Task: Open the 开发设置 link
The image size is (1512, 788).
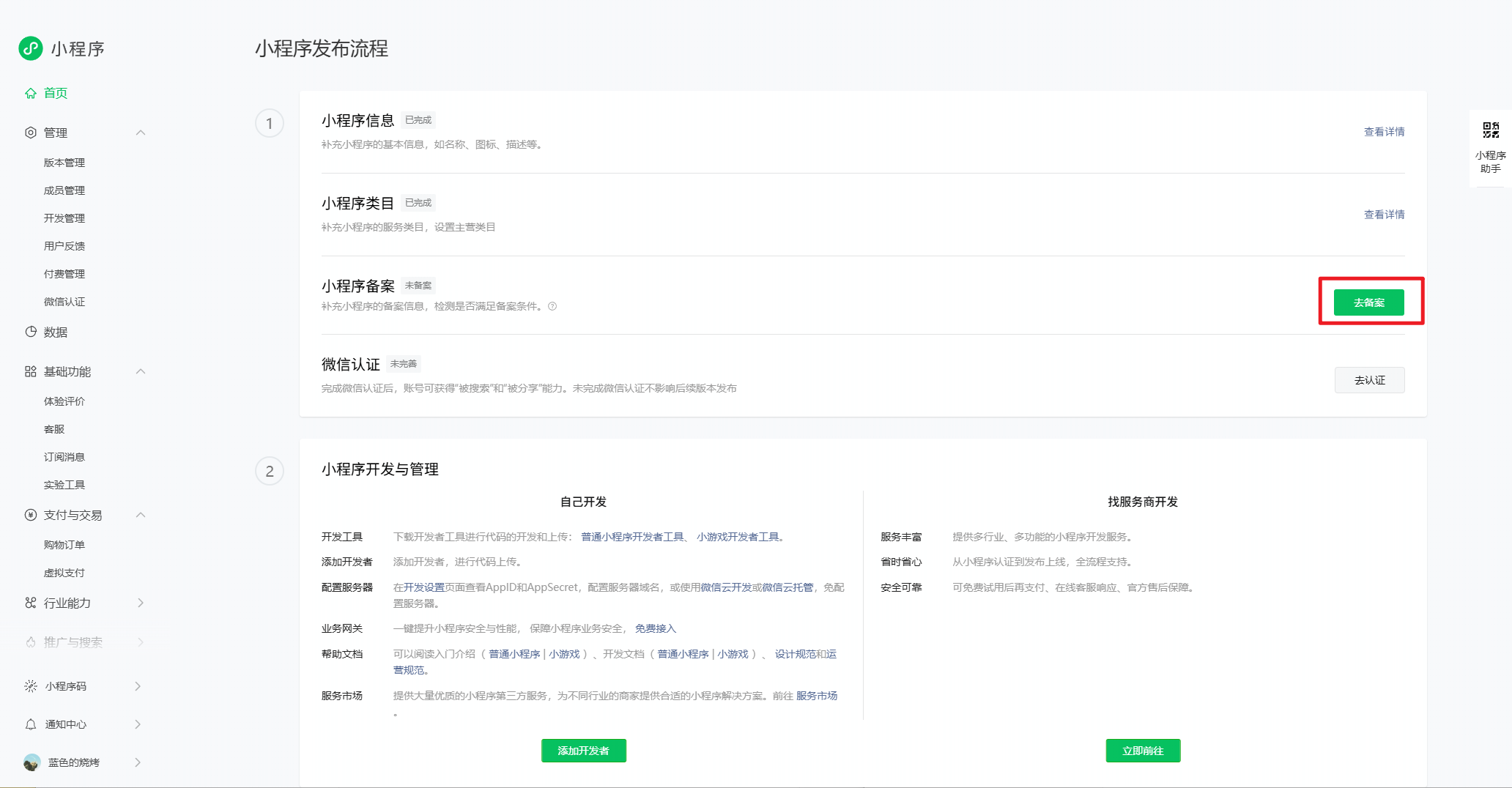Action: pyautogui.click(x=424, y=587)
